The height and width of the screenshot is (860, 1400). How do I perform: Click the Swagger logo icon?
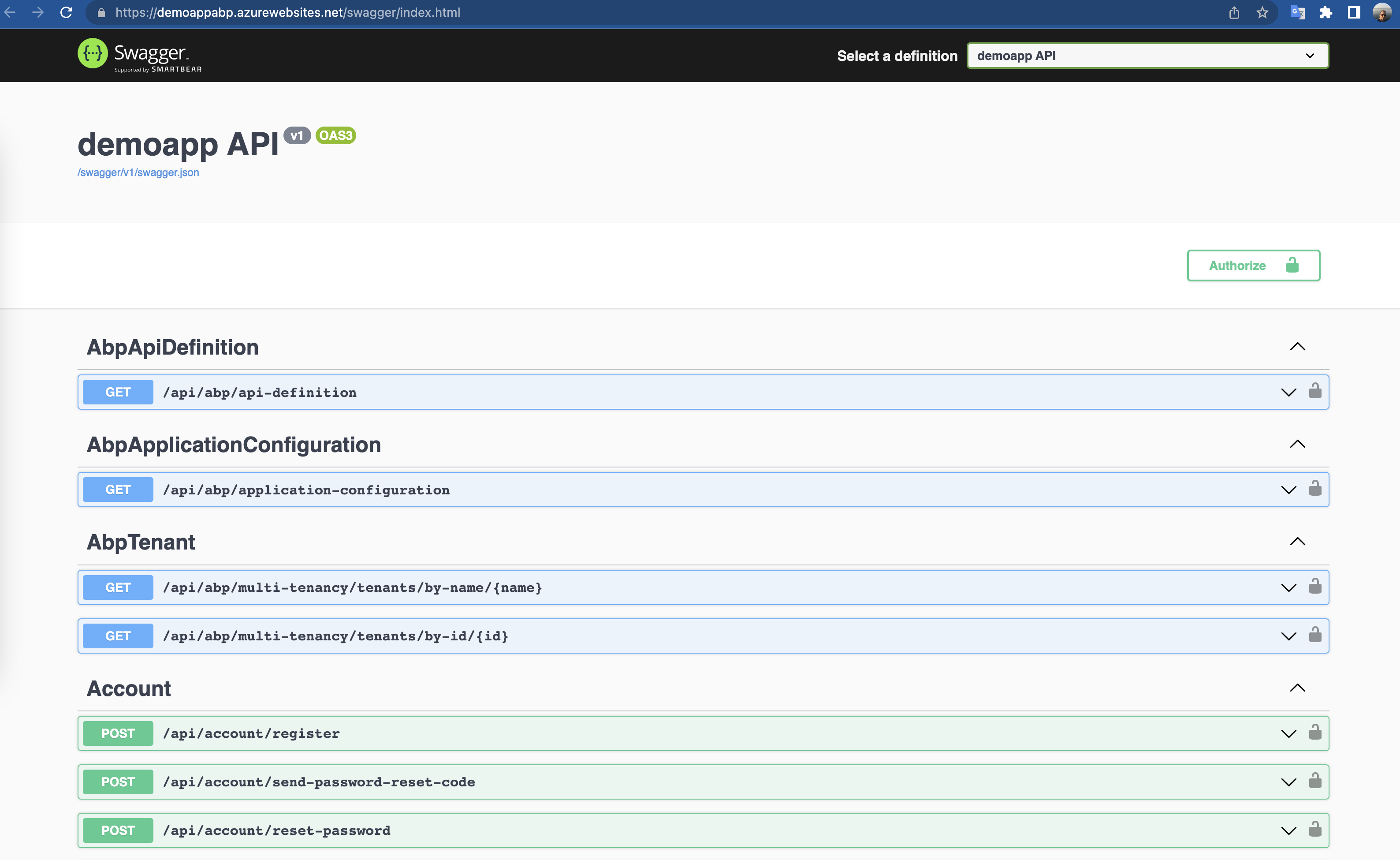click(x=93, y=54)
